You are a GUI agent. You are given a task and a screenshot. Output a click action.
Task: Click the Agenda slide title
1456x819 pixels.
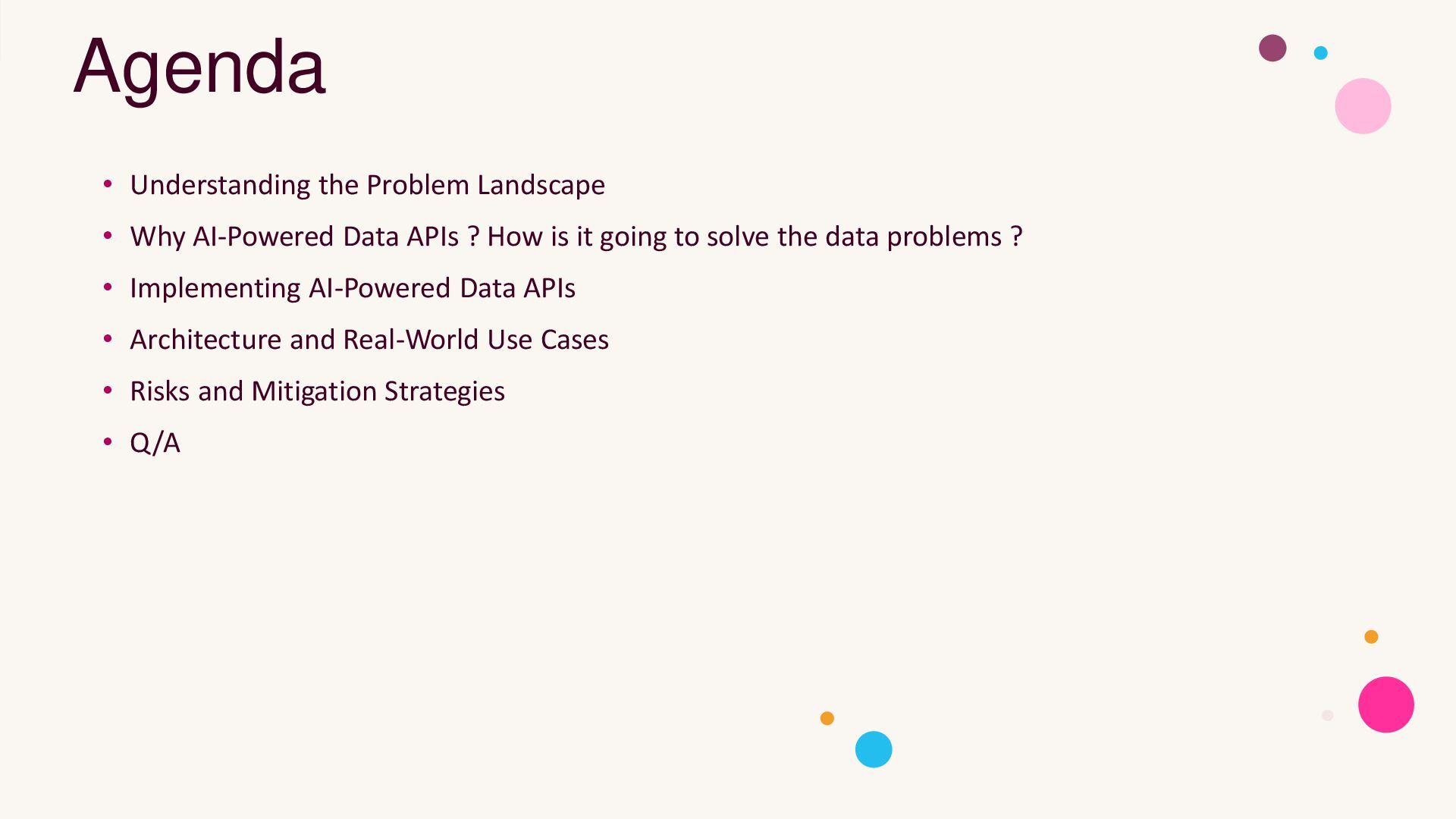click(x=199, y=67)
